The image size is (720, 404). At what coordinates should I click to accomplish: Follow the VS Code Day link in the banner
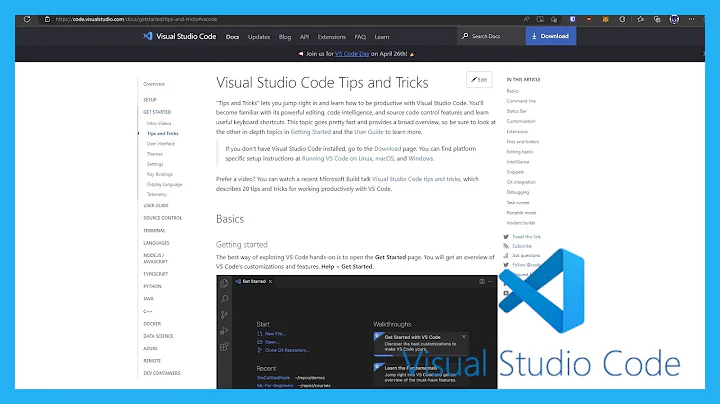point(352,54)
